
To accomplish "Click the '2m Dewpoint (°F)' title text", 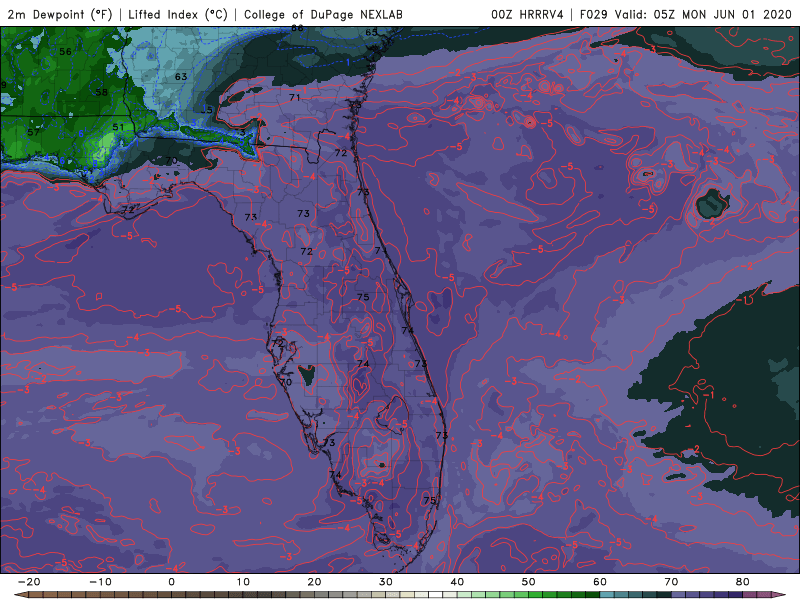I will 60,14.
